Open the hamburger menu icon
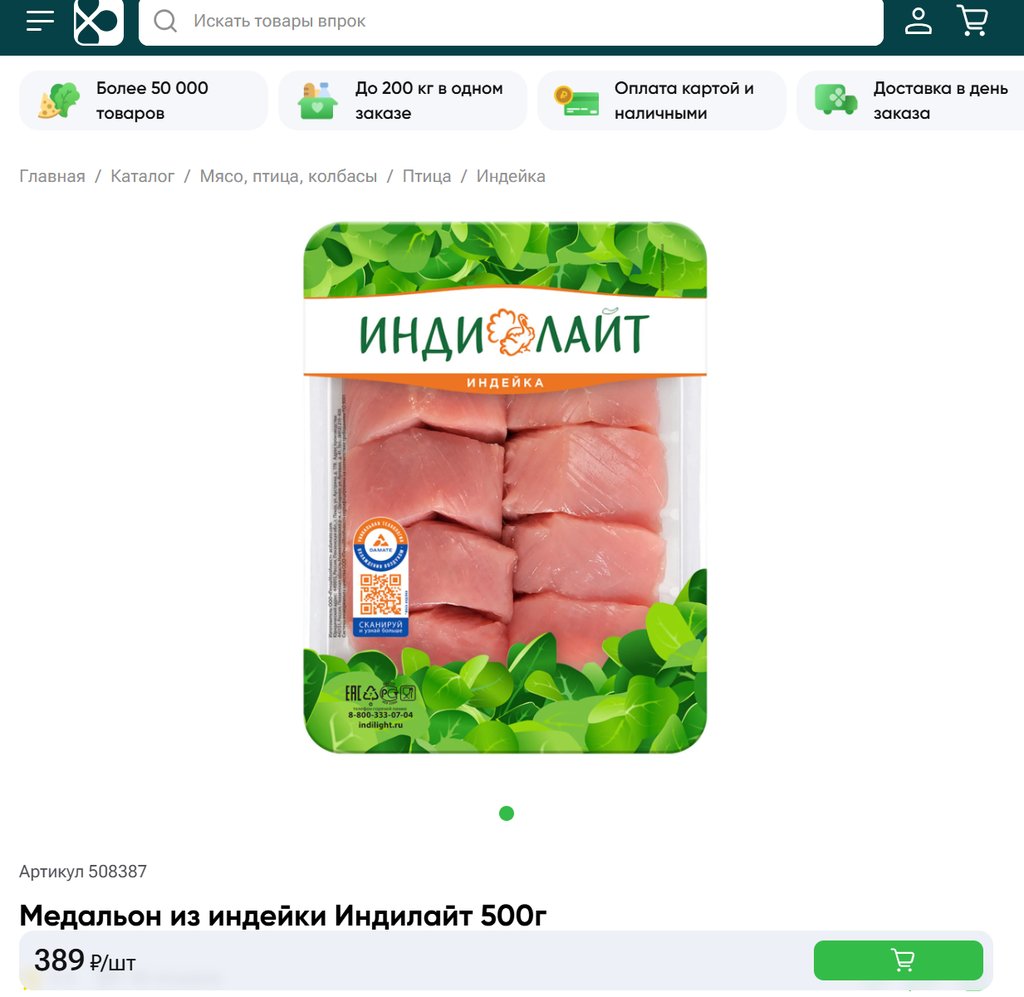The image size is (1024, 997). click(x=40, y=20)
